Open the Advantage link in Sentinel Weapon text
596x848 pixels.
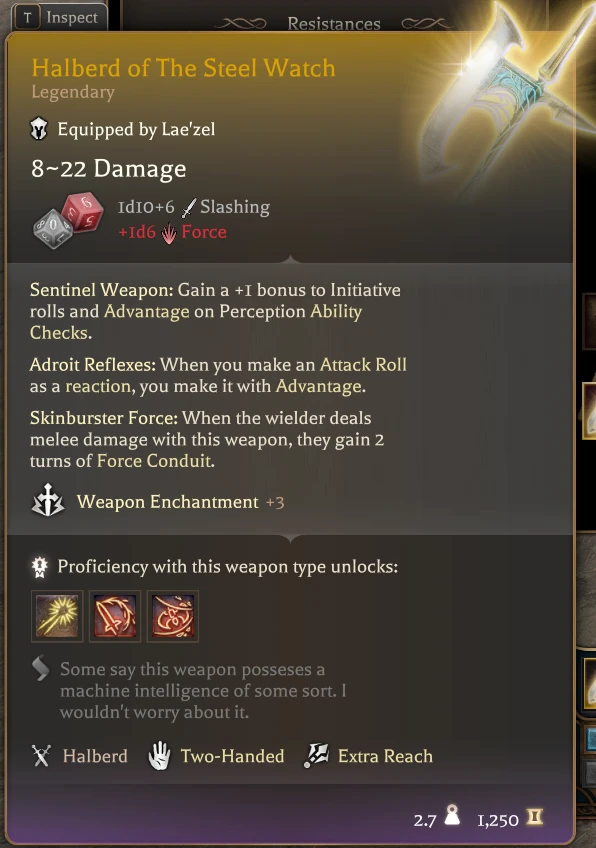[x=147, y=312]
